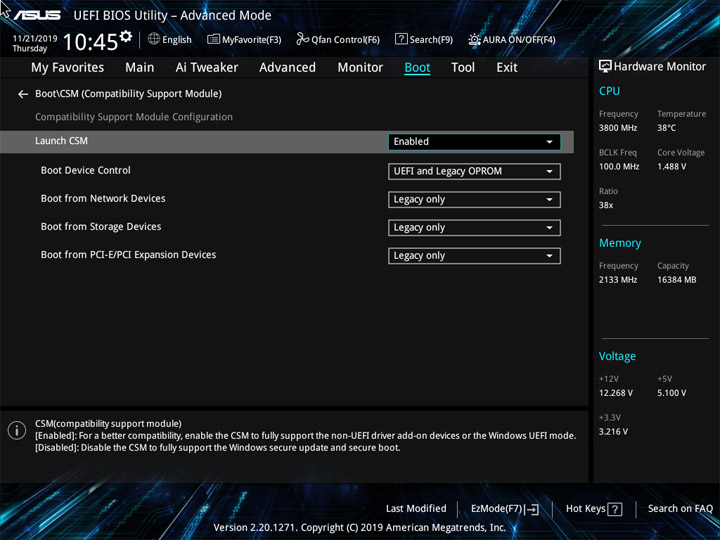Click the +12V value 12.268 V
The height and width of the screenshot is (540, 720).
click(615, 393)
